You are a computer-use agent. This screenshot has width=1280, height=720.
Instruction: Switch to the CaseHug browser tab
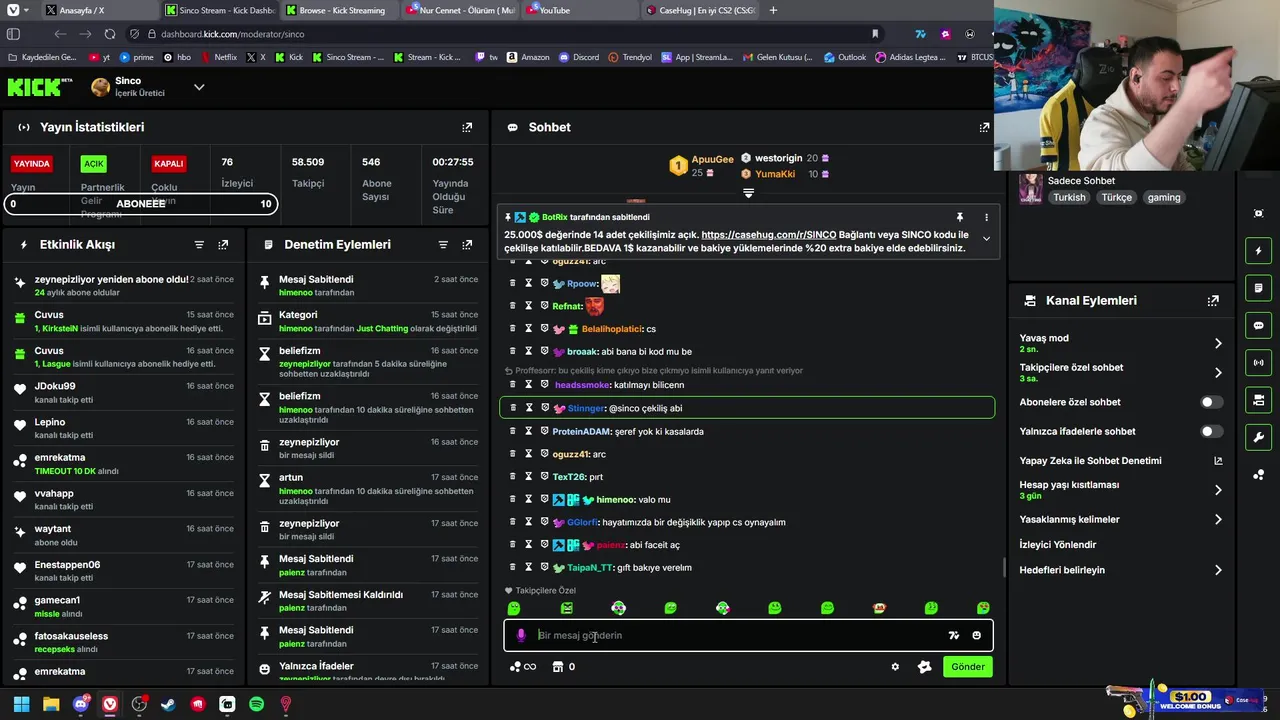[700, 10]
